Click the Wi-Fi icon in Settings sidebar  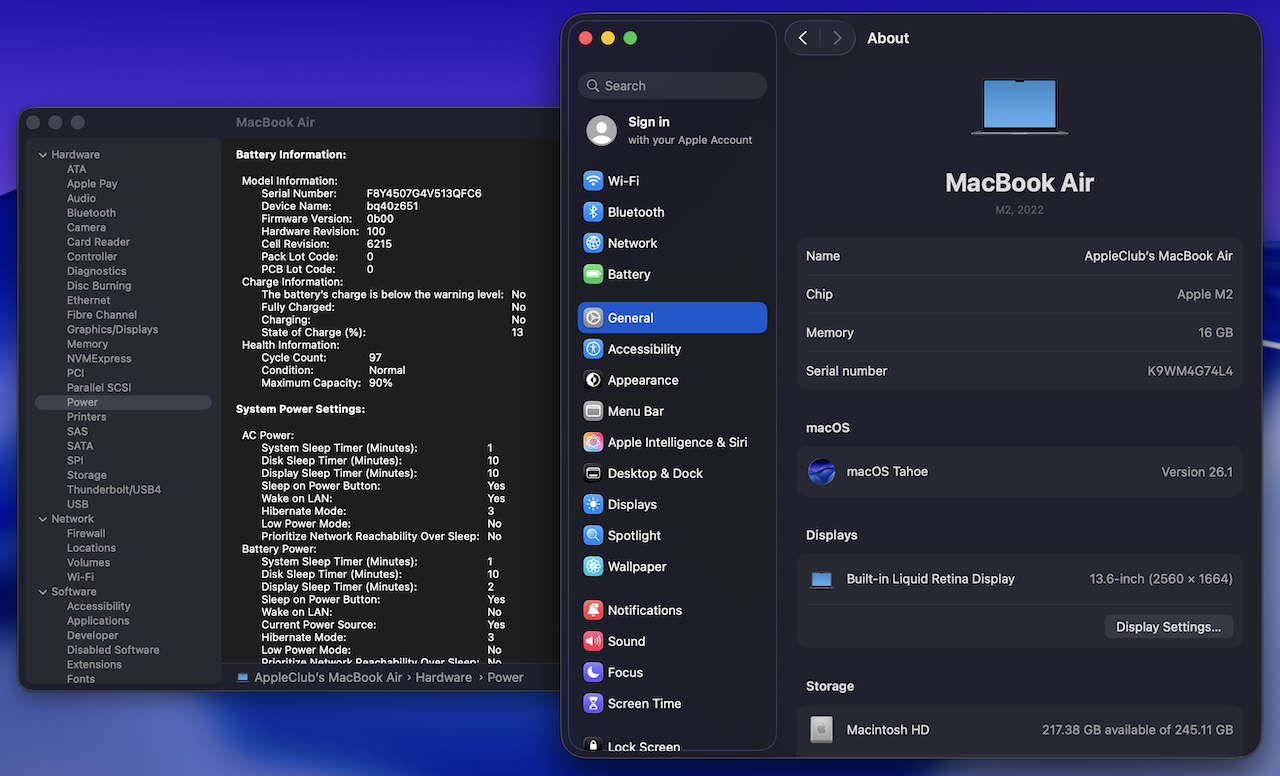click(x=594, y=181)
